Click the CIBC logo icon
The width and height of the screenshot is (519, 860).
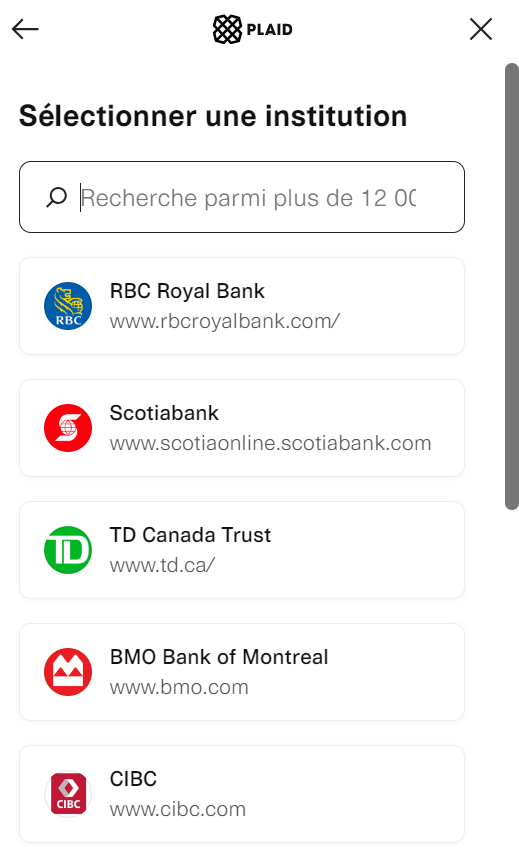(x=68, y=794)
